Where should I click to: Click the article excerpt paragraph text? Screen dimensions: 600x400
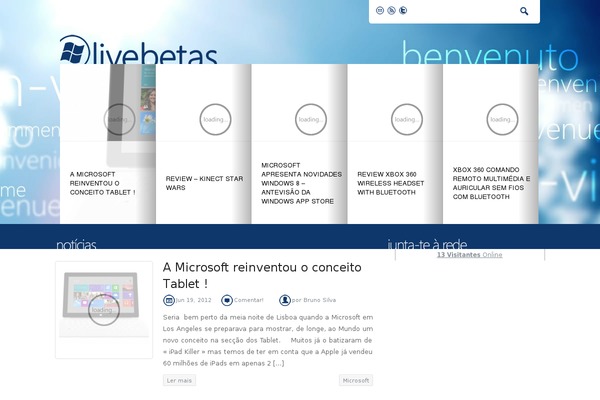click(268, 340)
